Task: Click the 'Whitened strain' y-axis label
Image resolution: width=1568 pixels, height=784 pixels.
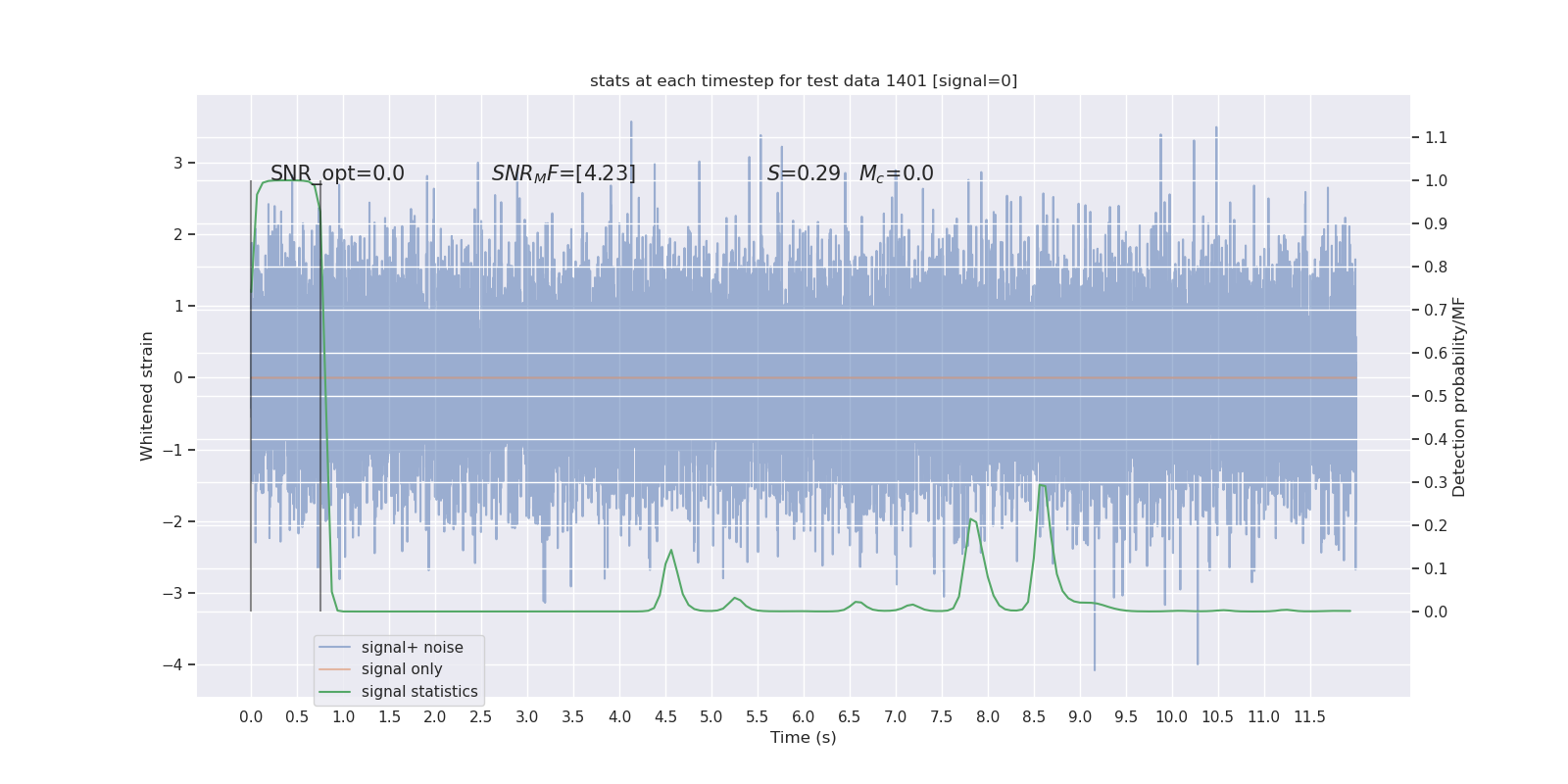Action: pyautogui.click(x=147, y=396)
